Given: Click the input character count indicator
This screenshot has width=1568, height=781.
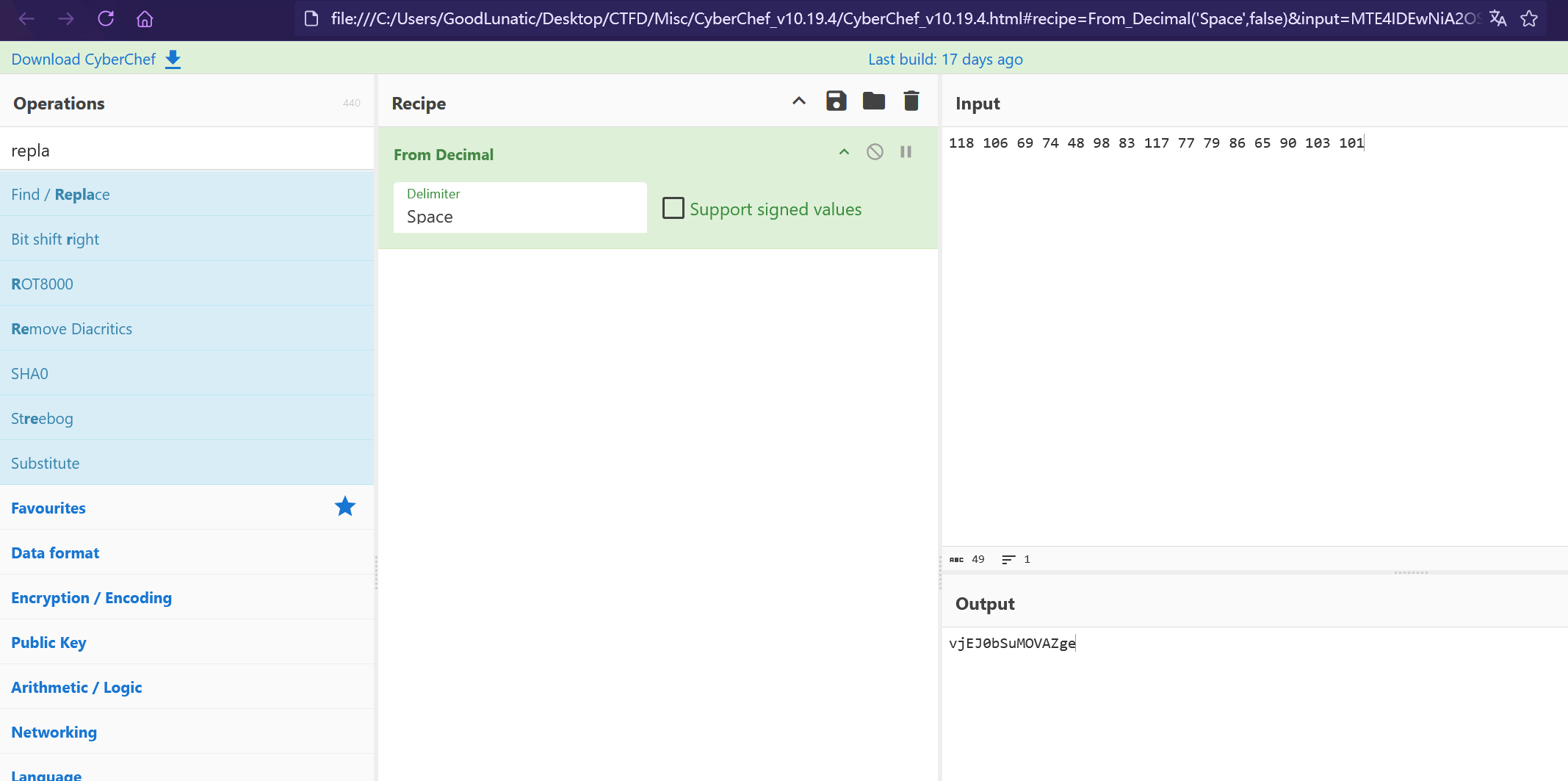Looking at the screenshot, I should pos(967,559).
